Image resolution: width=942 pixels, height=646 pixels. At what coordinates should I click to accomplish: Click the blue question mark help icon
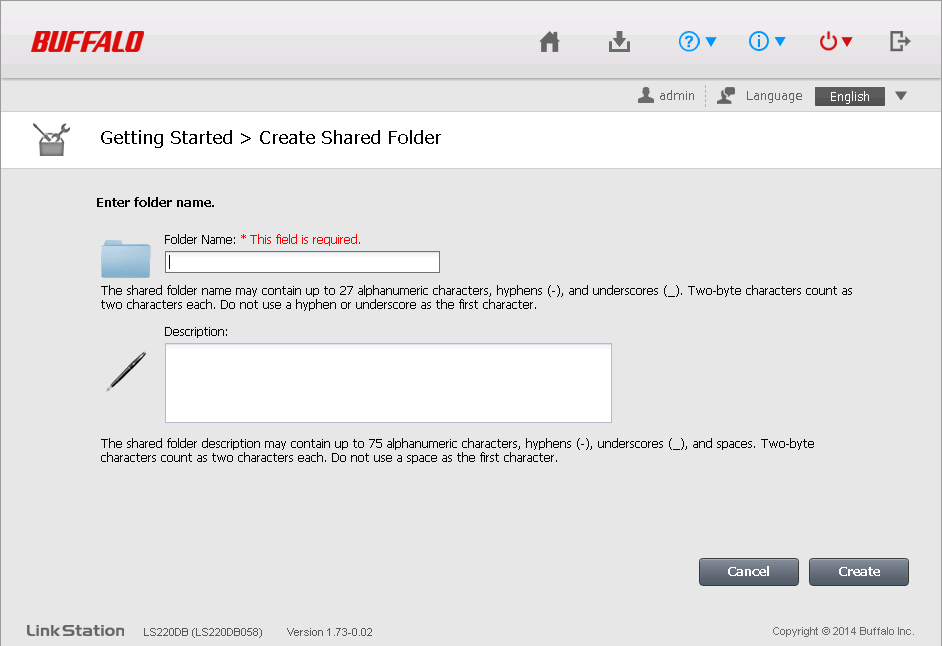[x=688, y=42]
